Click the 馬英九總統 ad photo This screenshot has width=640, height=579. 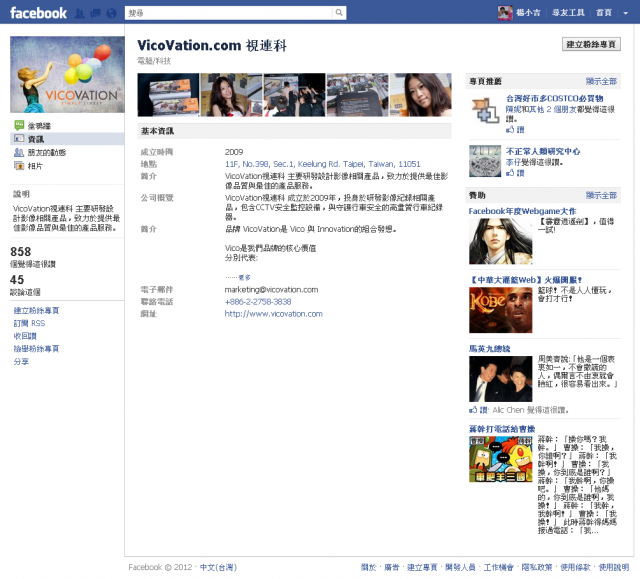(501, 379)
